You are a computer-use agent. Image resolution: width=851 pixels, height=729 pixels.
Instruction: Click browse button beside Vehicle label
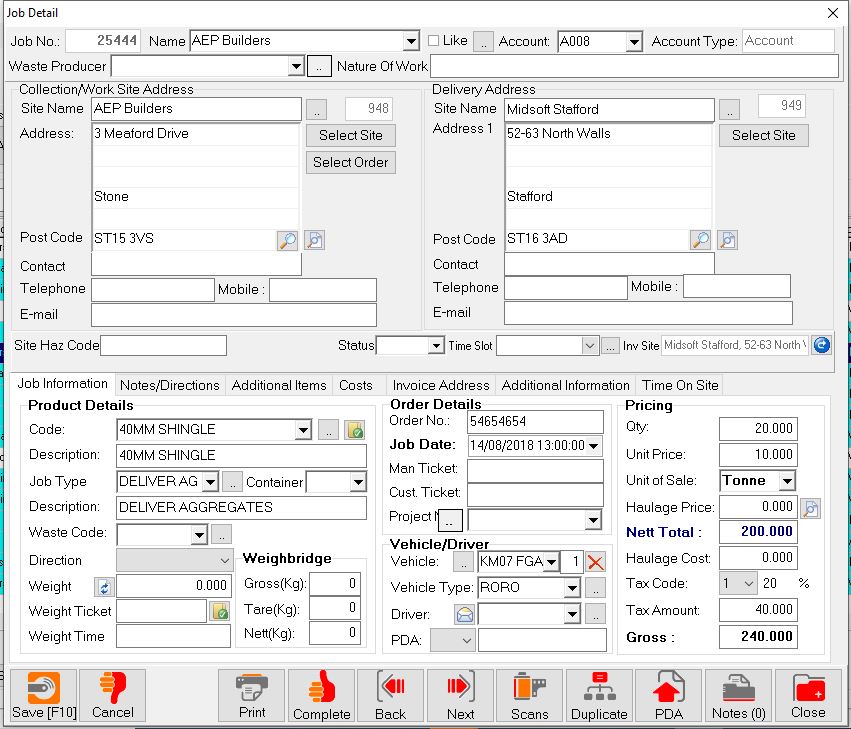(x=463, y=562)
